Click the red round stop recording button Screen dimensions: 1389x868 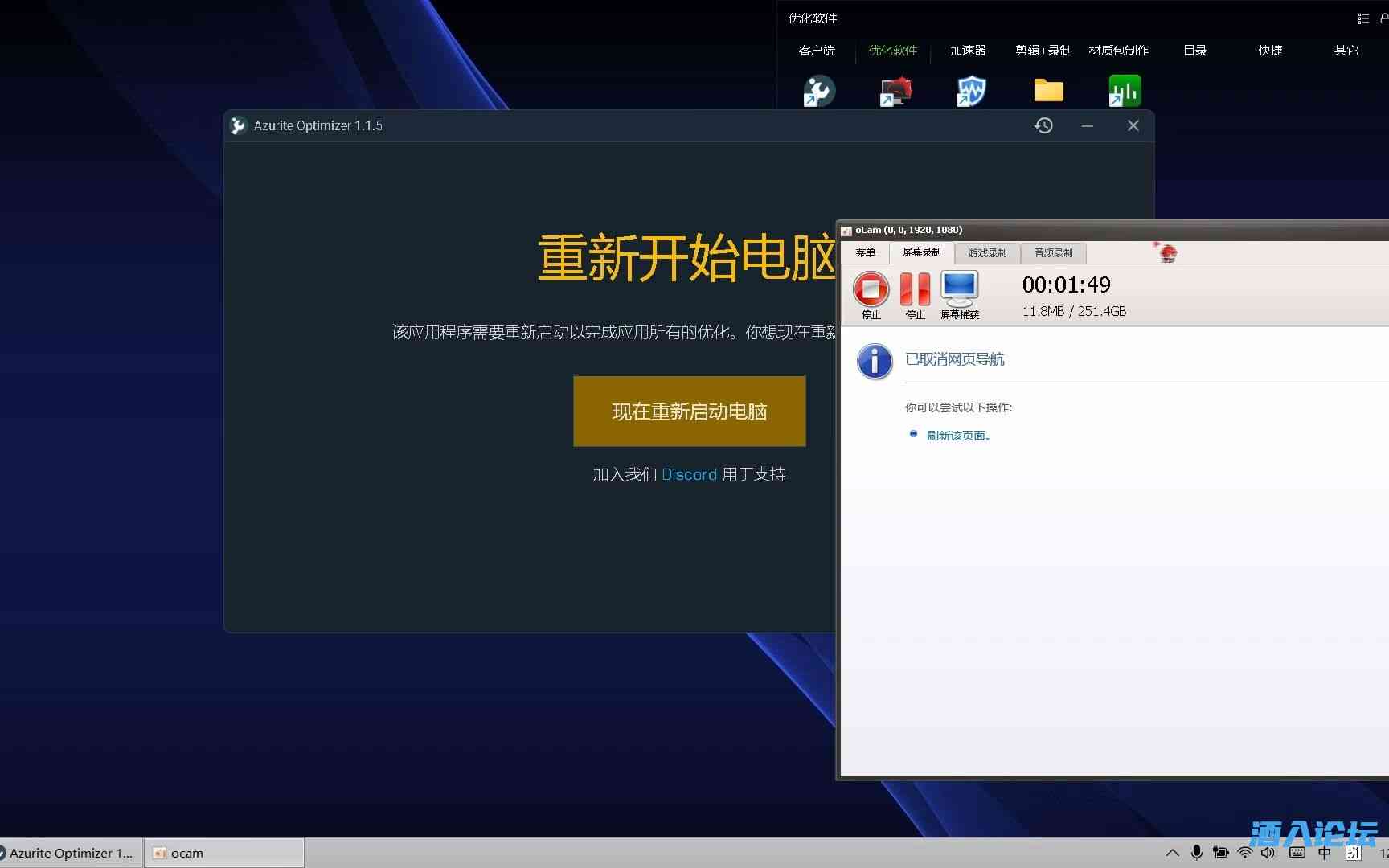(x=871, y=289)
